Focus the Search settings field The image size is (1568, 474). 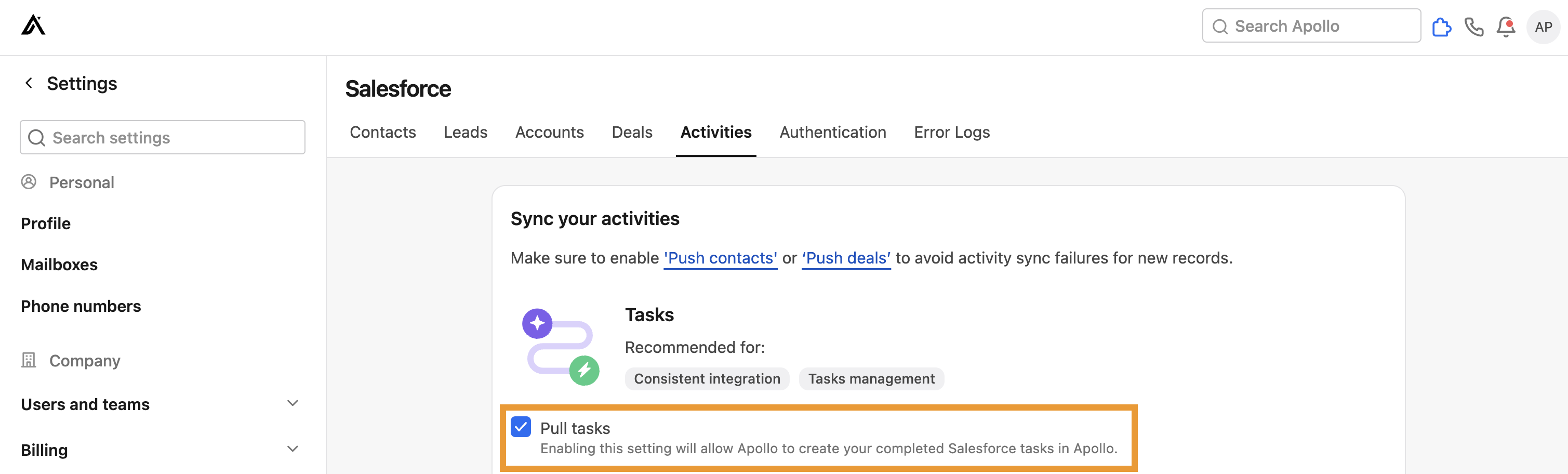pos(163,137)
